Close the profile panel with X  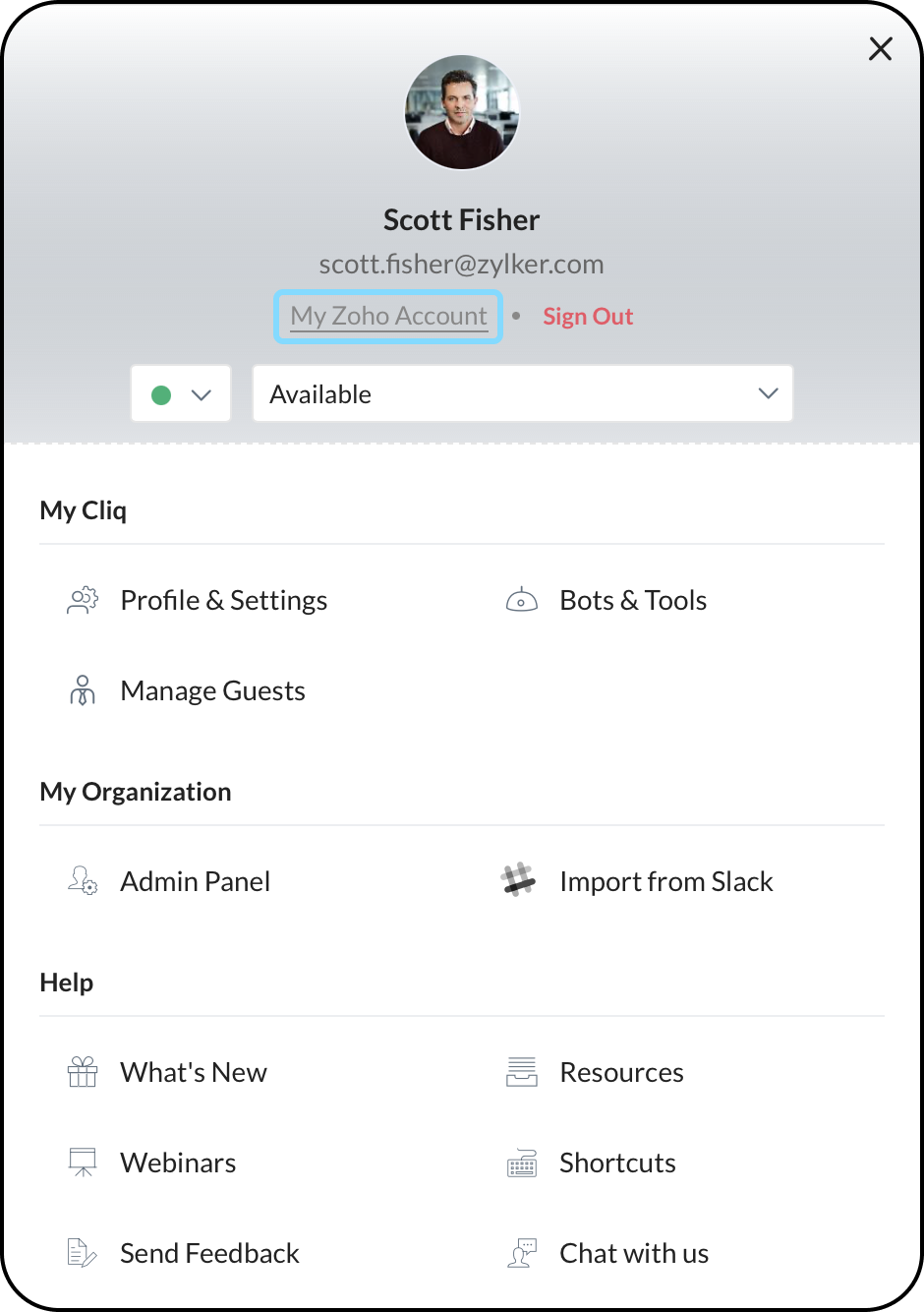point(880,49)
